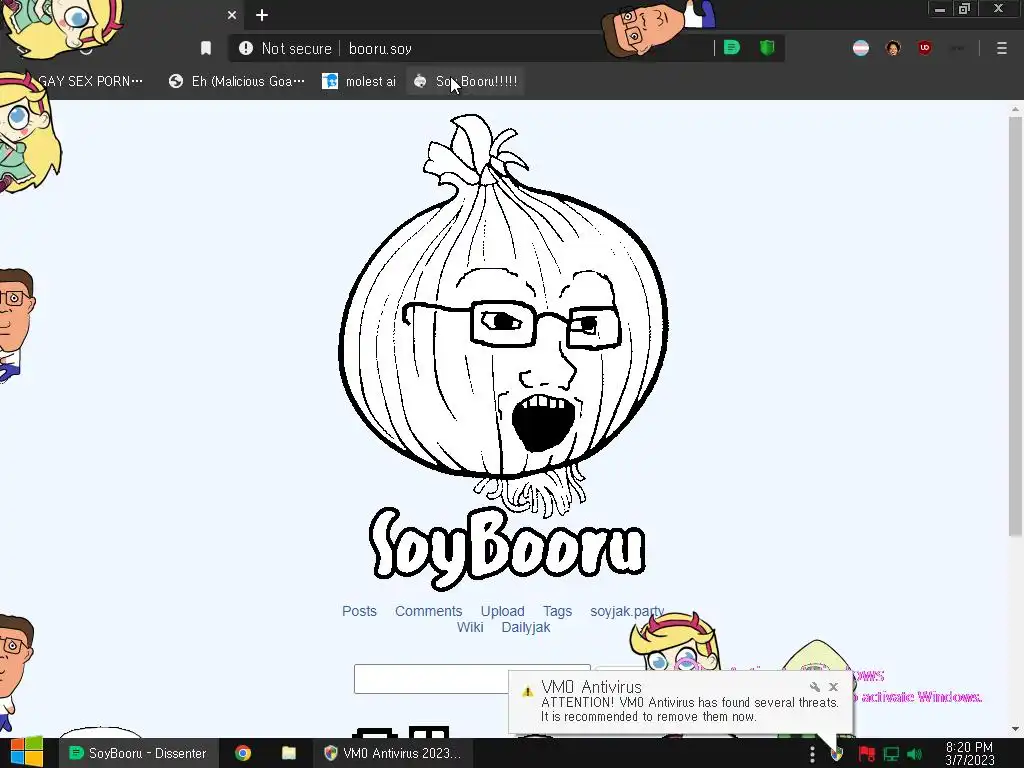Click the Upload link

502,611
